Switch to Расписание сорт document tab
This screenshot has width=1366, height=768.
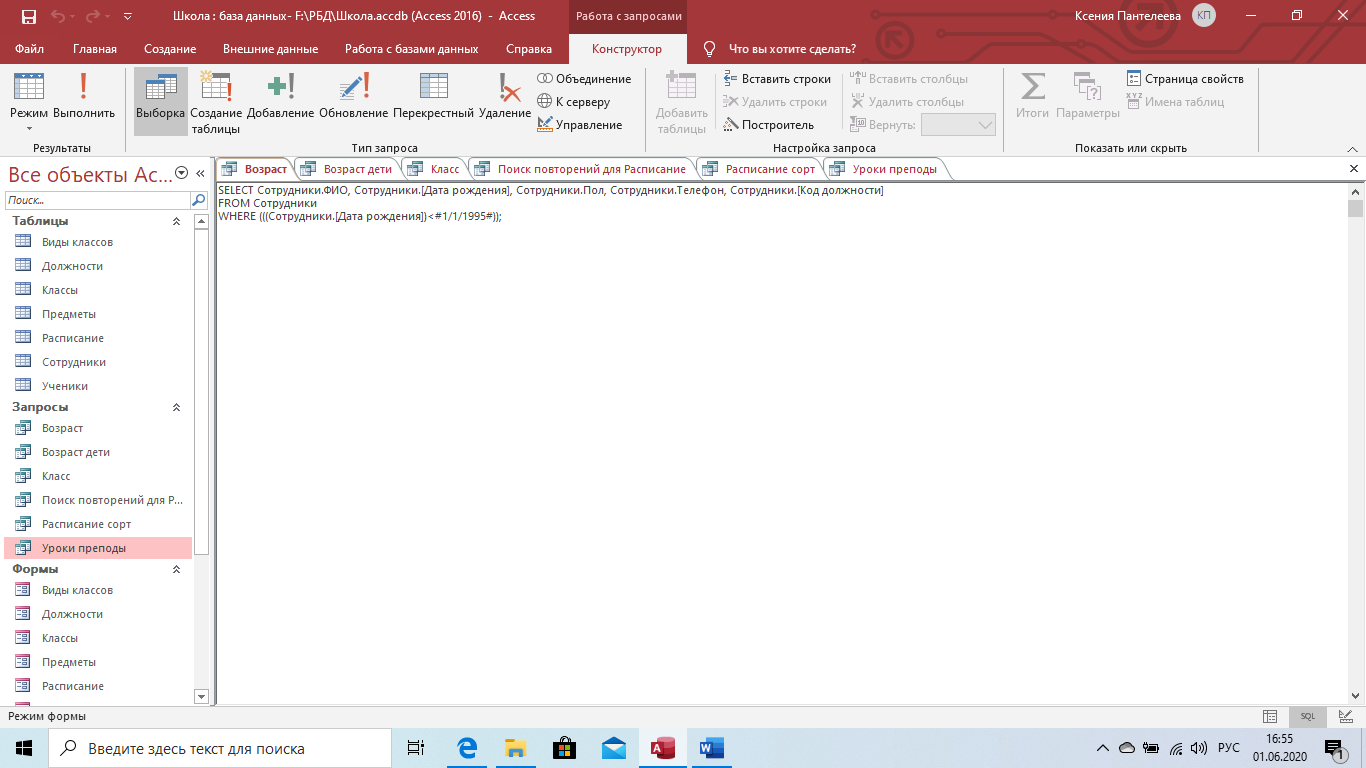pyautogui.click(x=760, y=169)
